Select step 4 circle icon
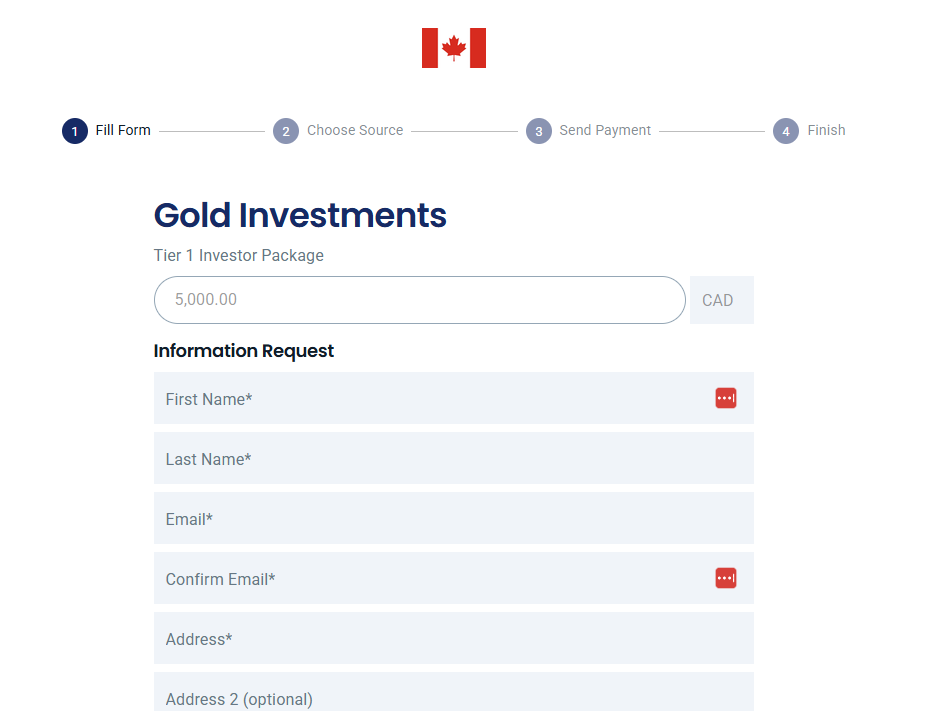 [786, 131]
